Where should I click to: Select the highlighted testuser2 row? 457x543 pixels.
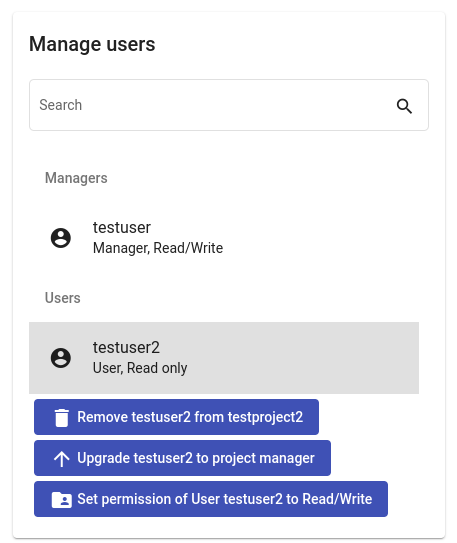pyautogui.click(x=224, y=358)
